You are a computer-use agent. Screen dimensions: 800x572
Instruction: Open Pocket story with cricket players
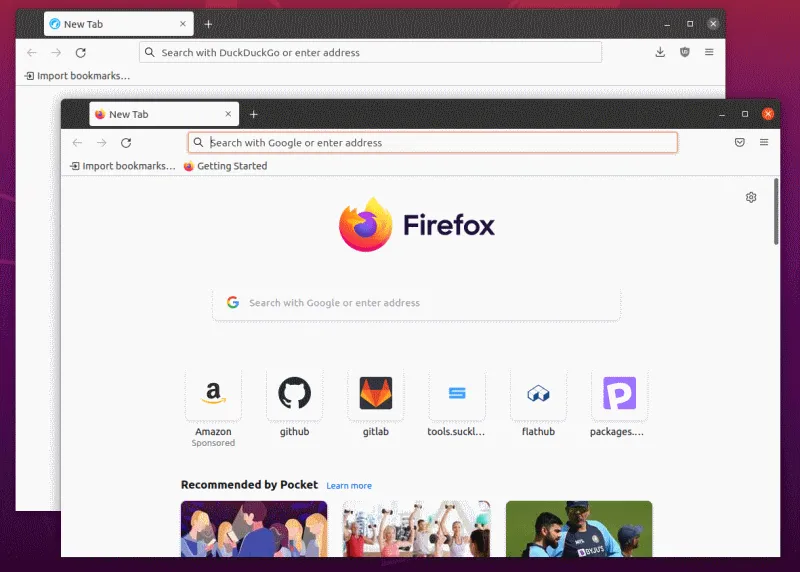[x=579, y=529]
